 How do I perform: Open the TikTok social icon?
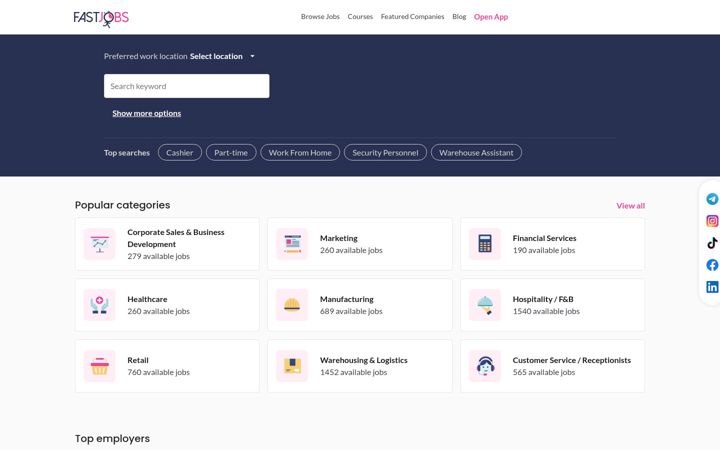[712, 243]
